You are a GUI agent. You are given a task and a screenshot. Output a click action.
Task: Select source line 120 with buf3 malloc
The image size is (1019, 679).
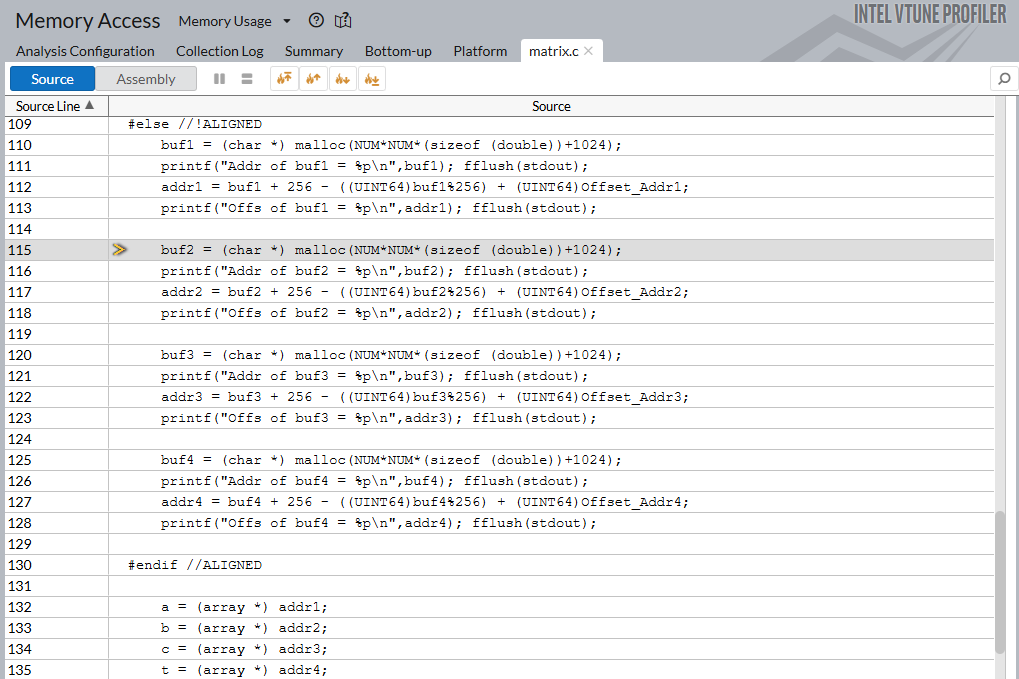click(391, 355)
